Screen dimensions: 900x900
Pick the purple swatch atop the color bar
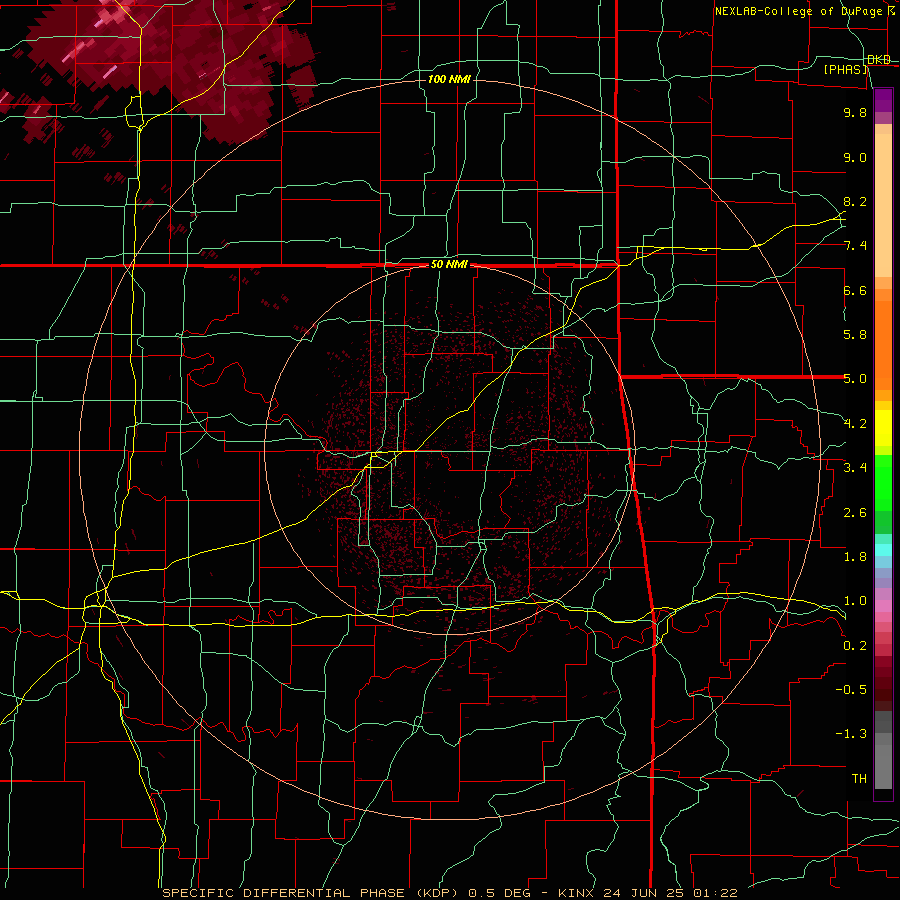[x=883, y=100]
